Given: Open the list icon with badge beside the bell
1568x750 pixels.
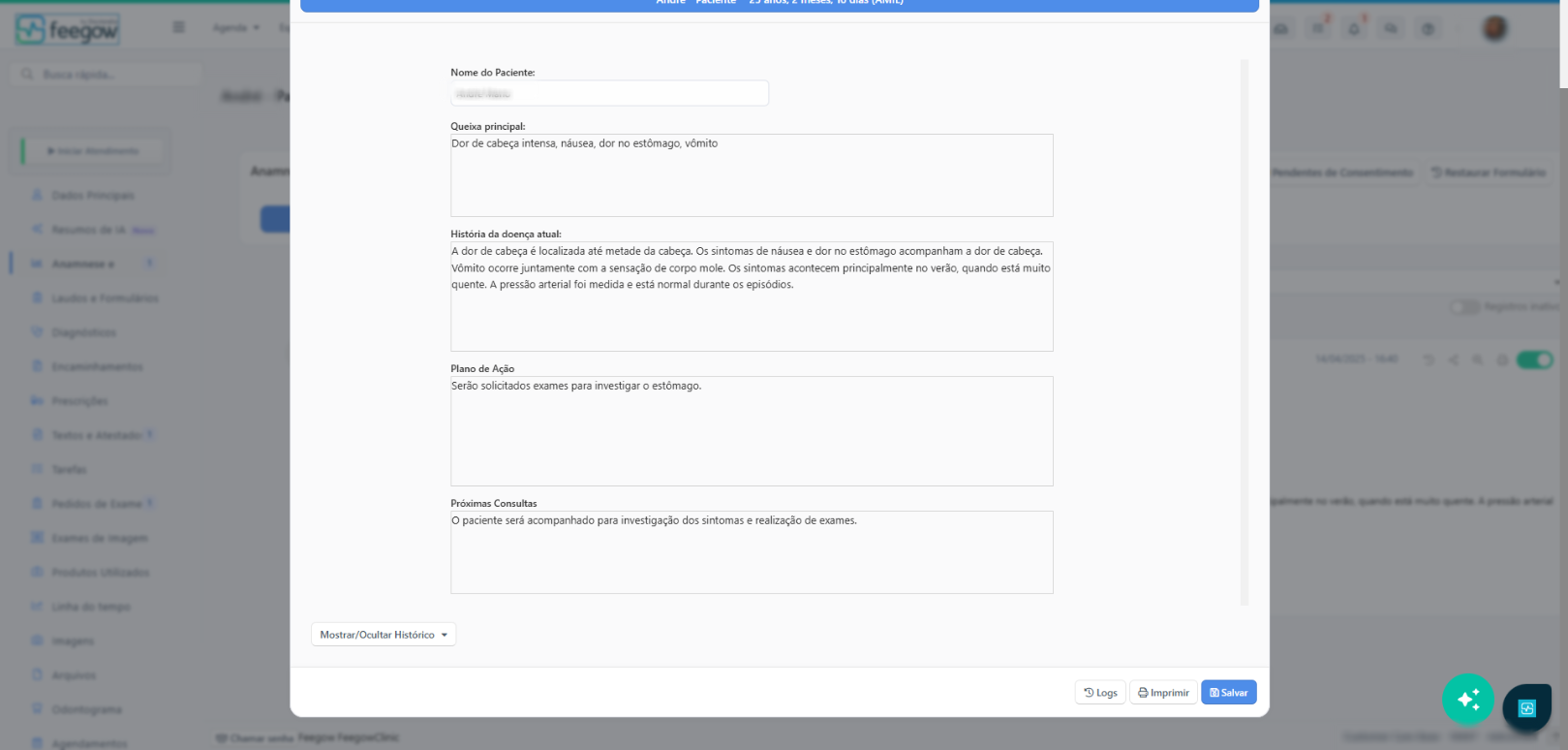Looking at the screenshot, I should click(1319, 28).
